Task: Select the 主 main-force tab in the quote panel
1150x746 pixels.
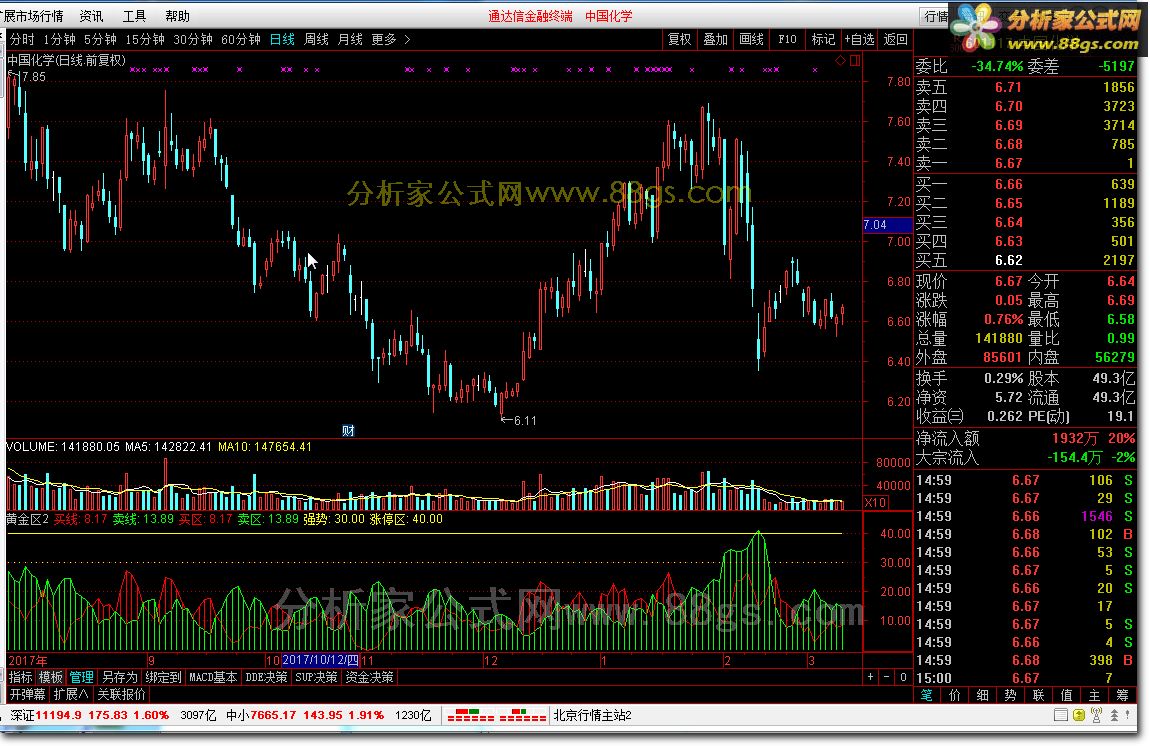Action: point(1094,695)
